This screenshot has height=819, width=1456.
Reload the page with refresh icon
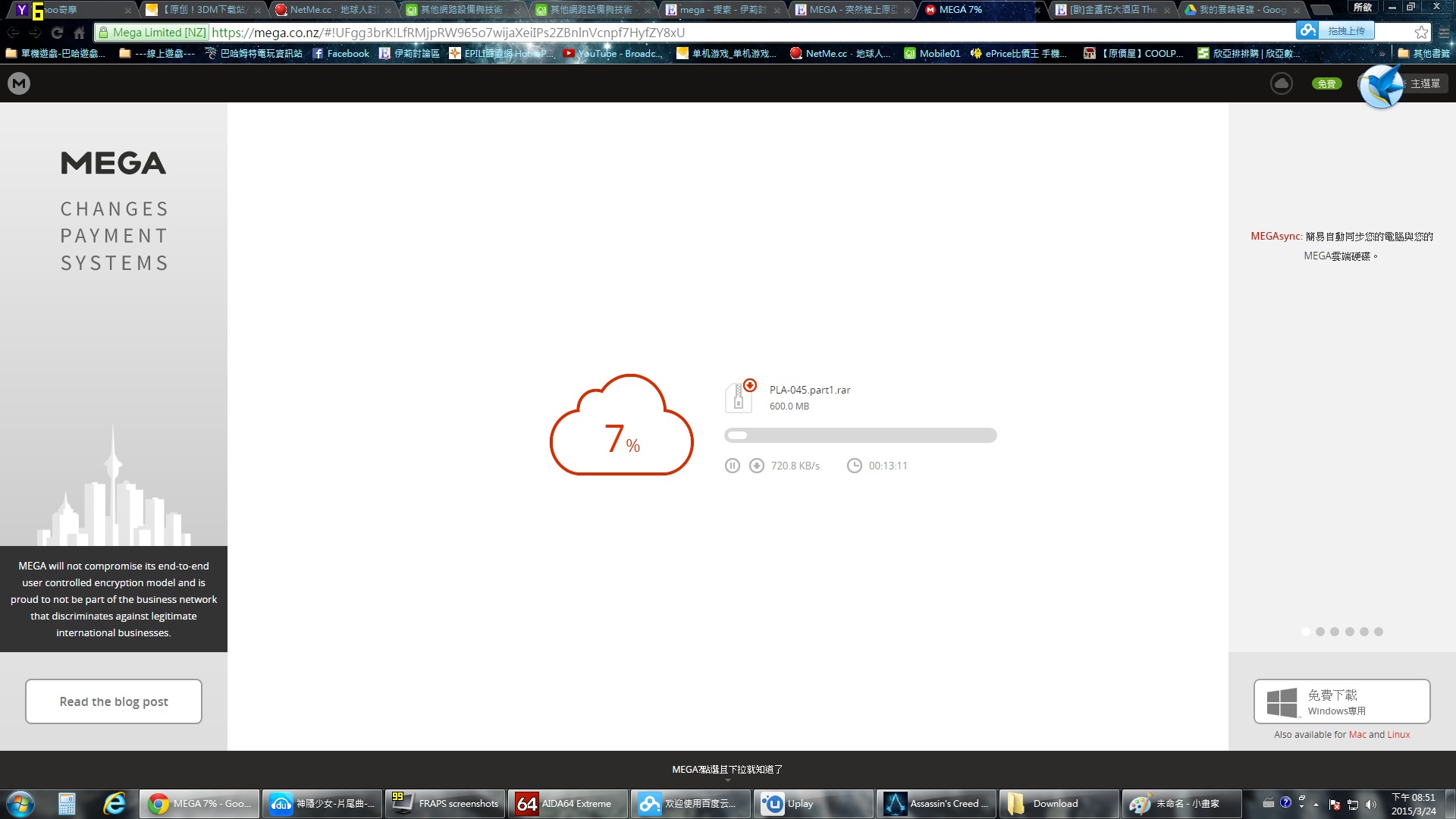tap(57, 33)
